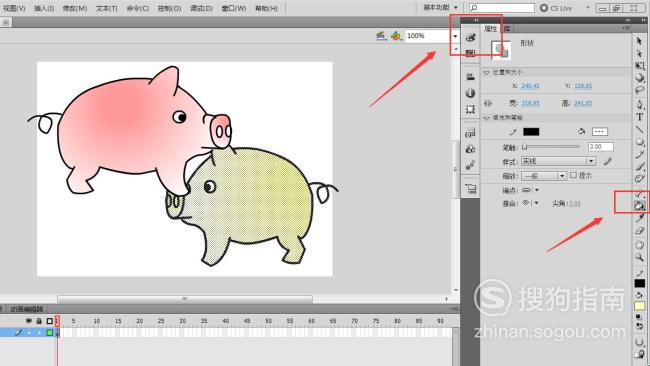Open the stroke style dropdown
The image size is (650, 366).
[x=558, y=161]
